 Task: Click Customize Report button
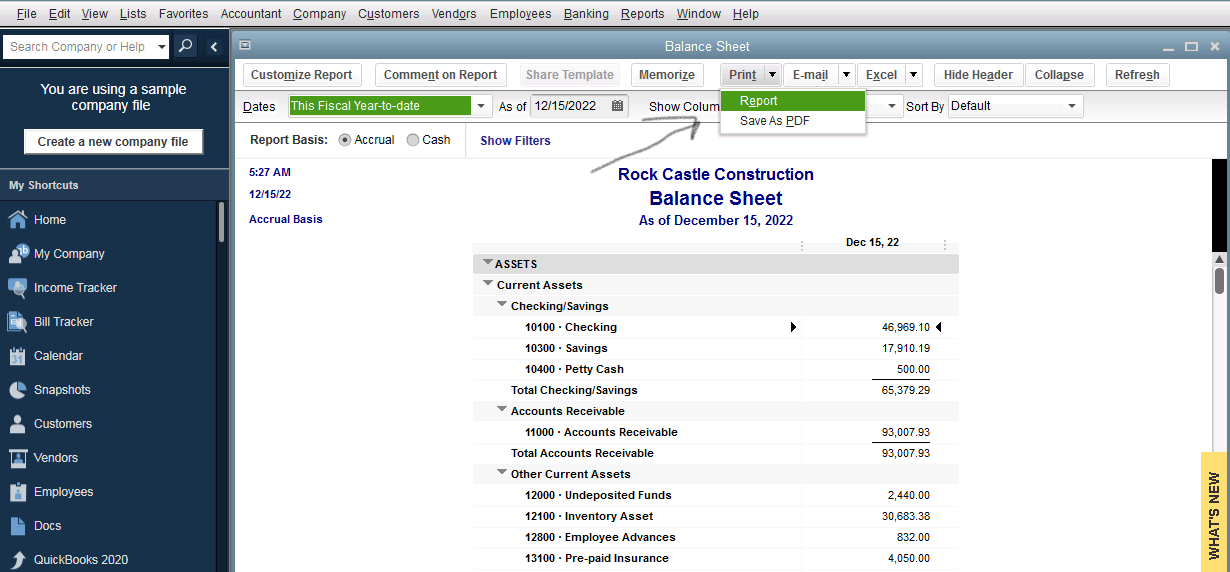[x=302, y=75]
